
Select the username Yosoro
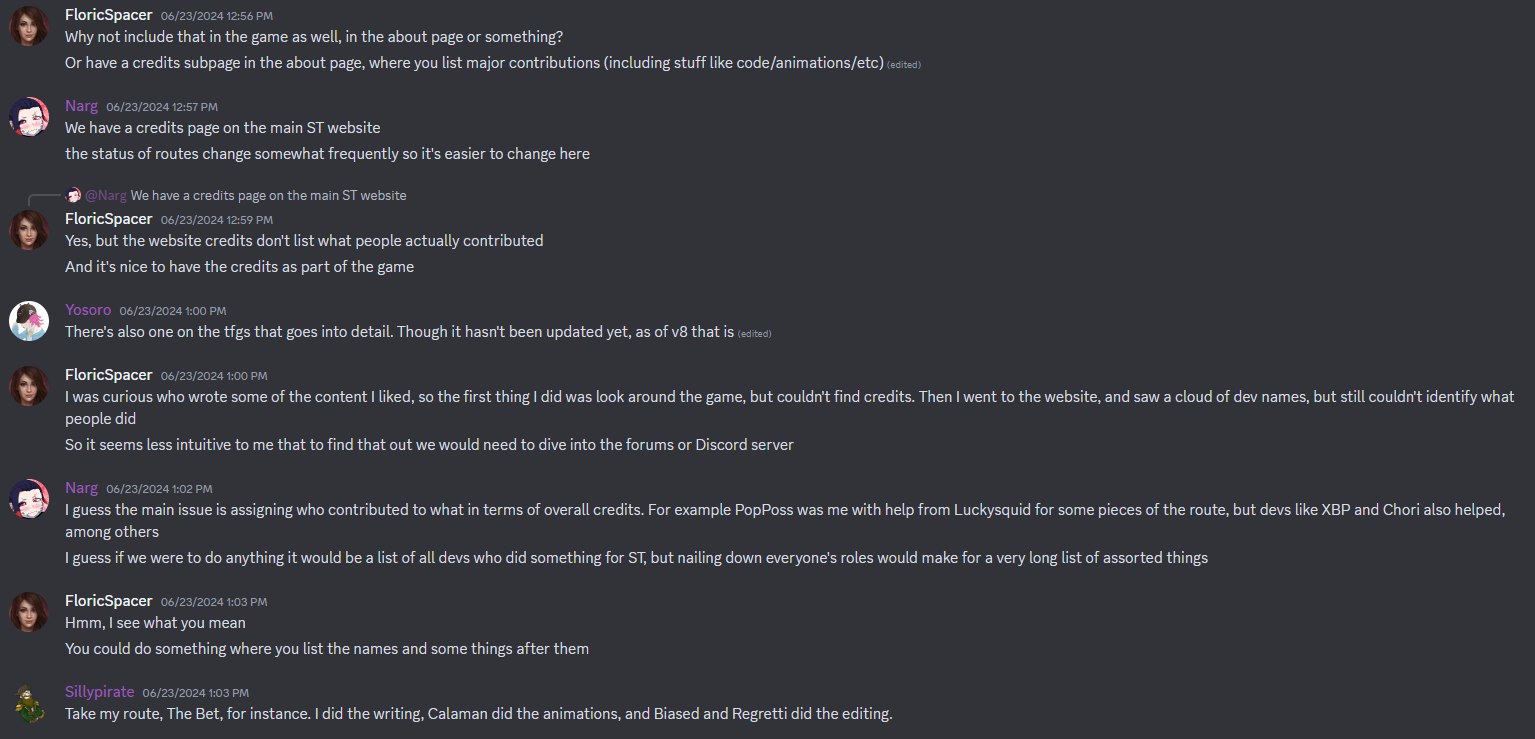coord(88,309)
